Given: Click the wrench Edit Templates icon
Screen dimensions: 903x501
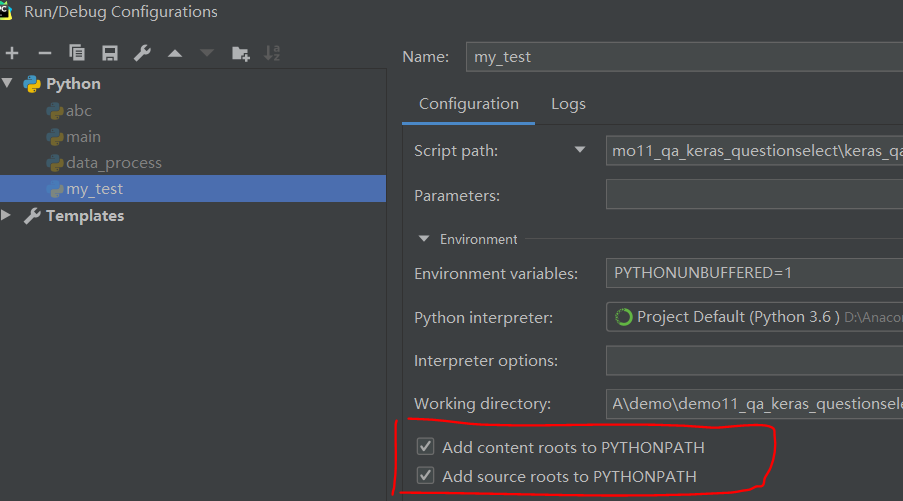Looking at the screenshot, I should [x=143, y=53].
